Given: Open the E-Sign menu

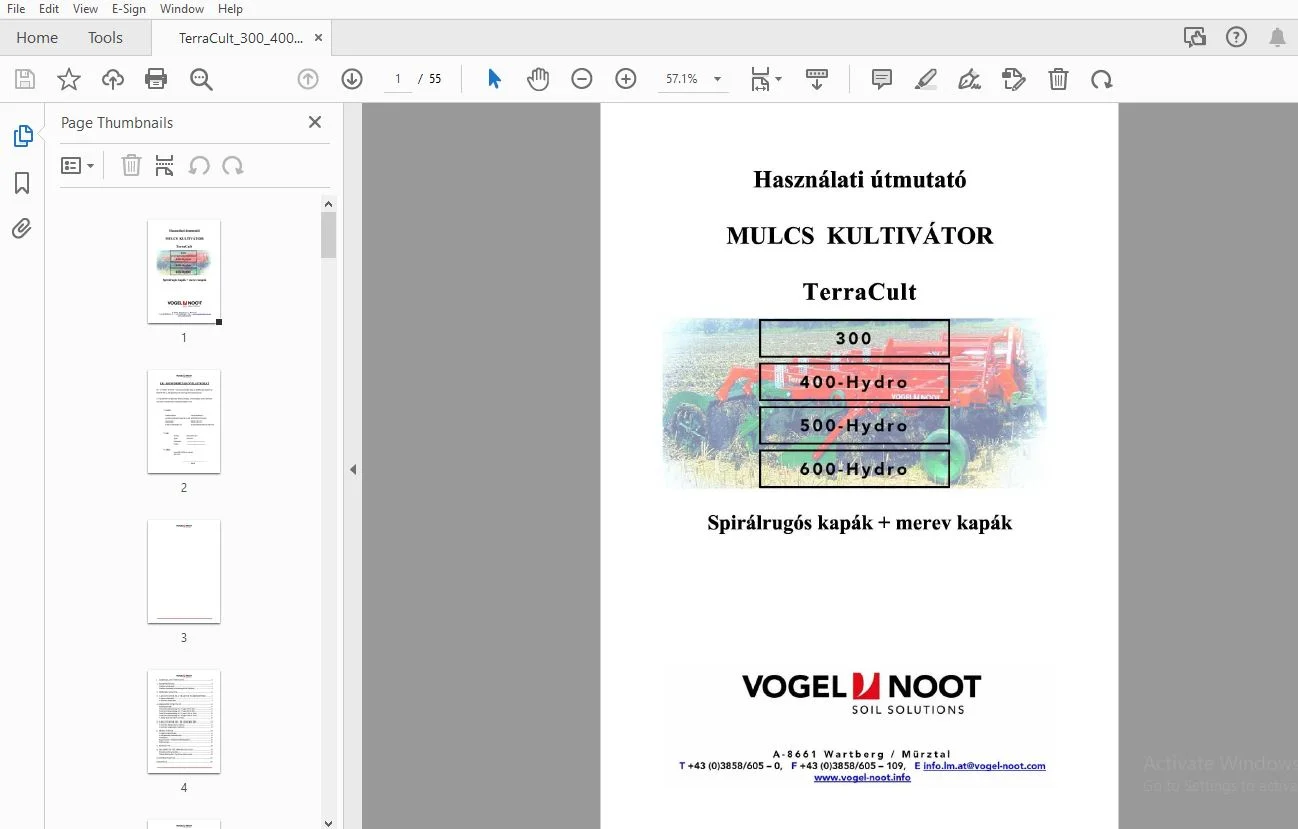Looking at the screenshot, I should tap(129, 9).
